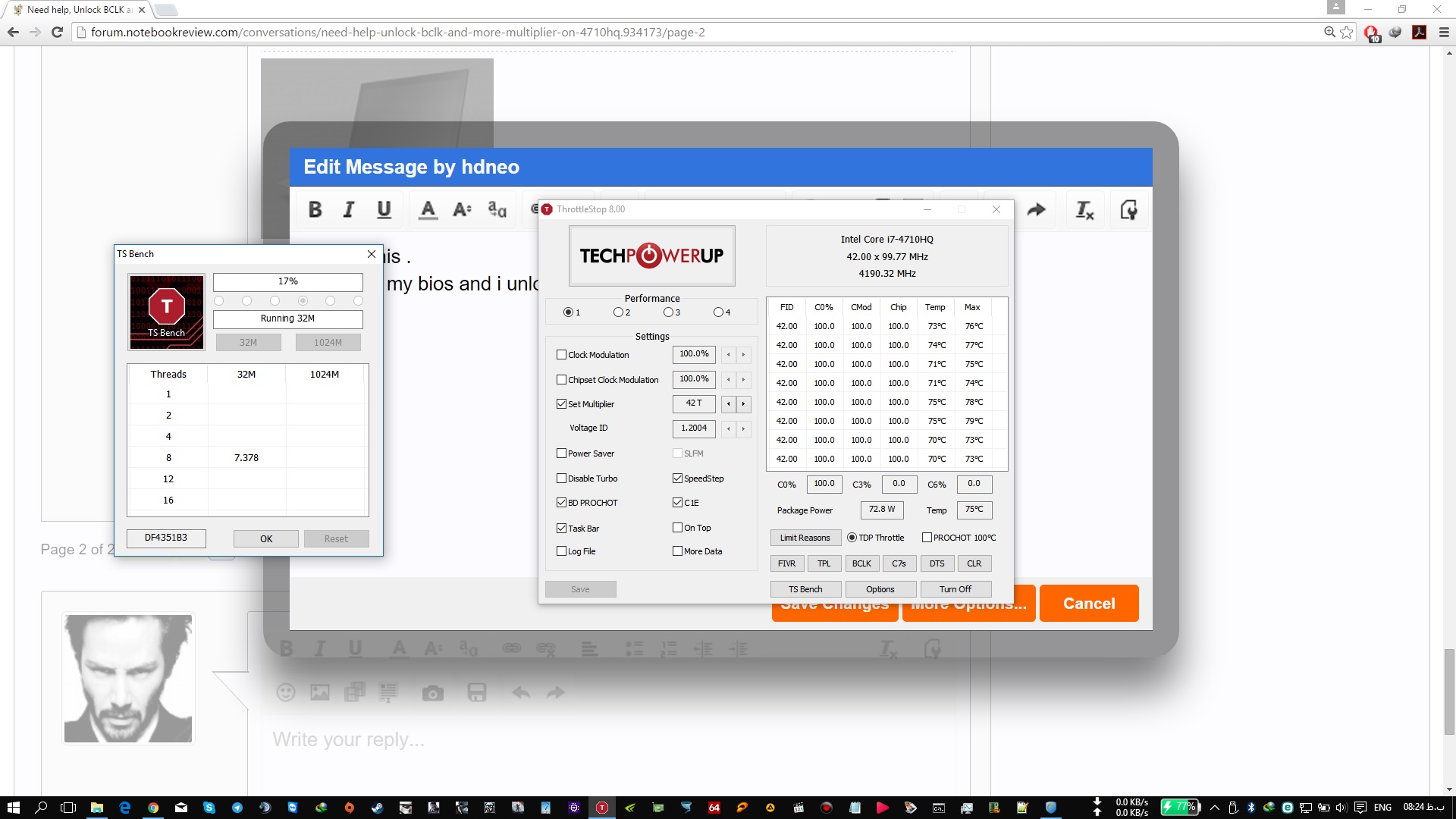Click the remove formatting icon
Viewport: 1456px width, 819px height.
[x=1084, y=210]
